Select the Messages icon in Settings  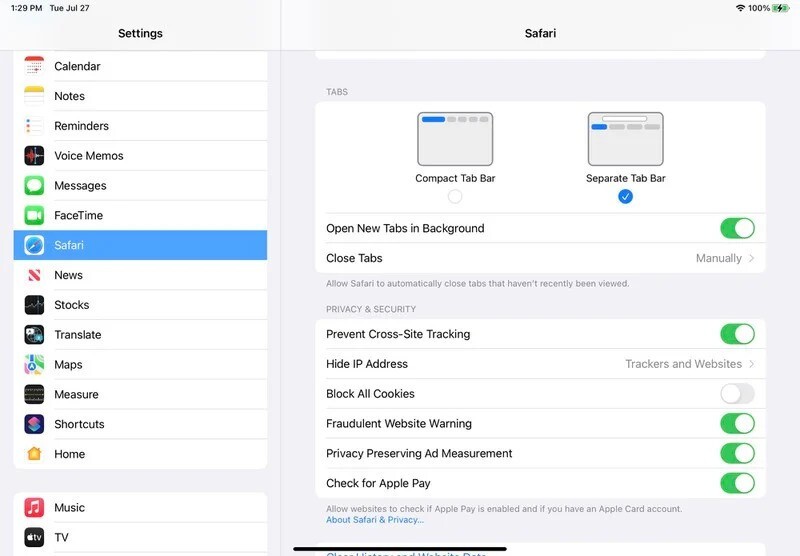(35, 186)
